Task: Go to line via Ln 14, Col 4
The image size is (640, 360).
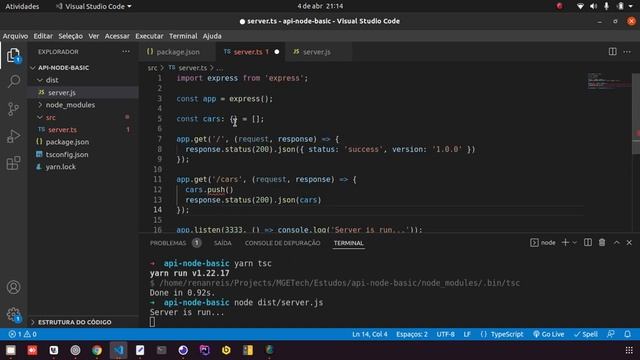Action: 370,334
